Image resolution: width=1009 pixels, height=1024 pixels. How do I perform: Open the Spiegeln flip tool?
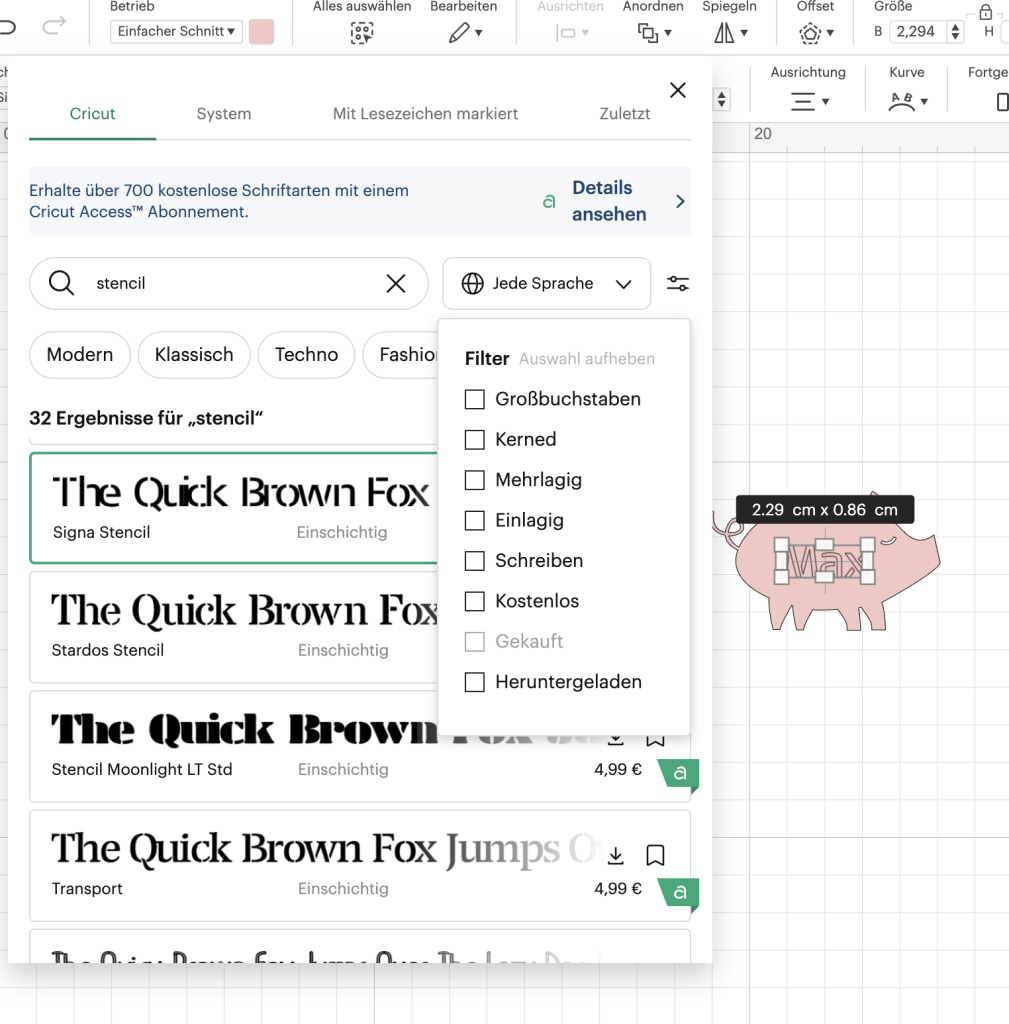tap(730, 33)
